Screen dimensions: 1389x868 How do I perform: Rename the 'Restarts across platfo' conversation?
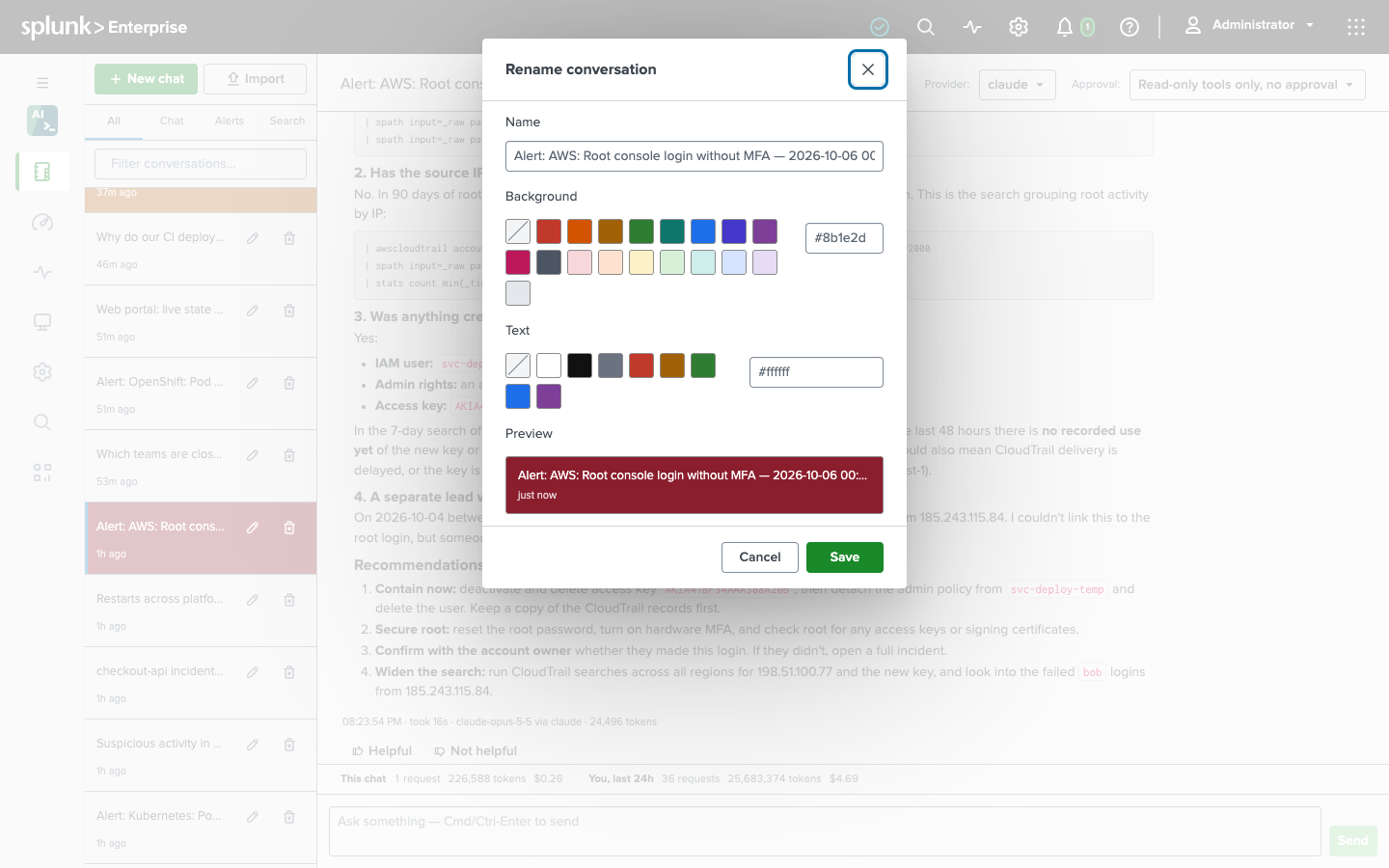(253, 600)
